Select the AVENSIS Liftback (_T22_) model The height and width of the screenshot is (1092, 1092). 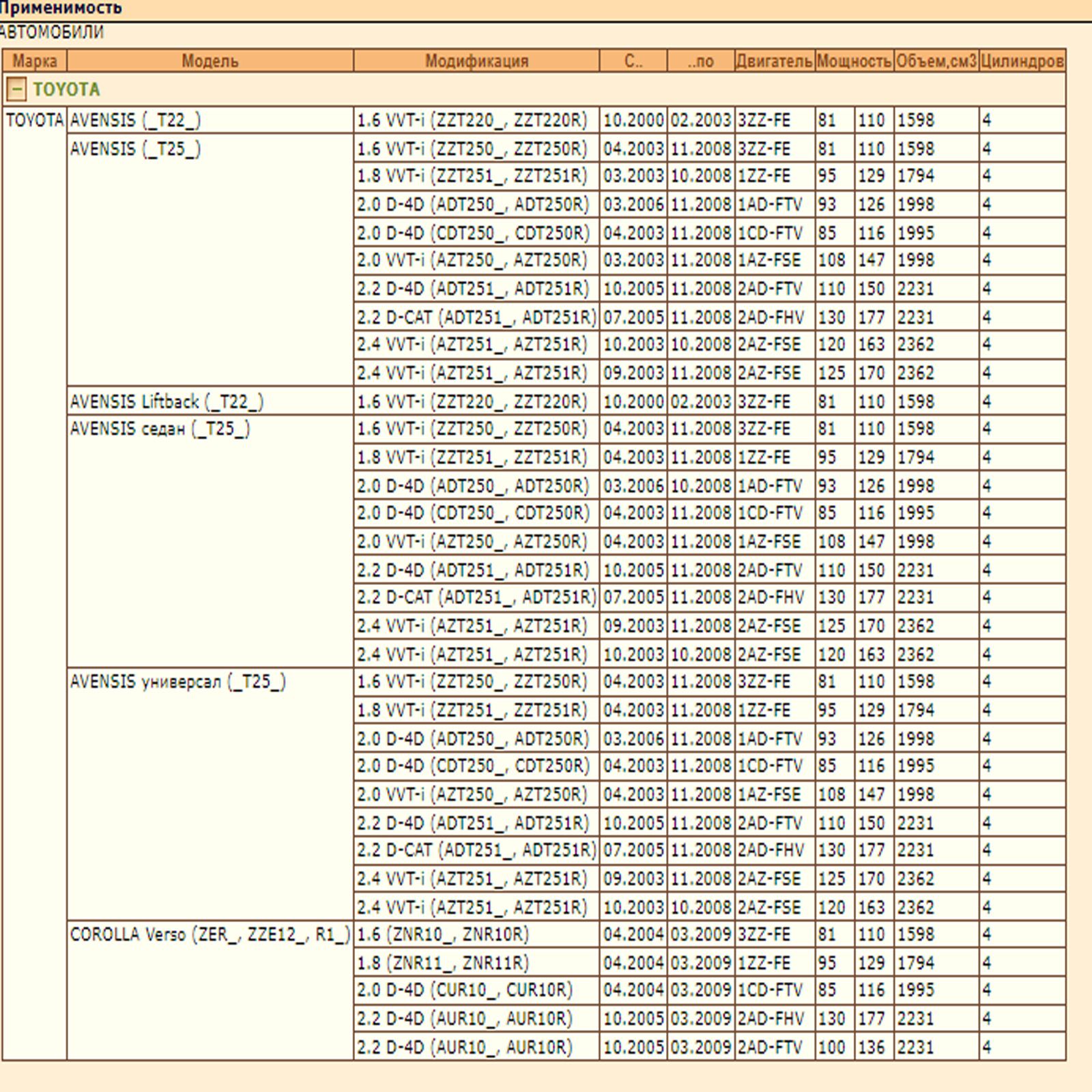coord(167,401)
